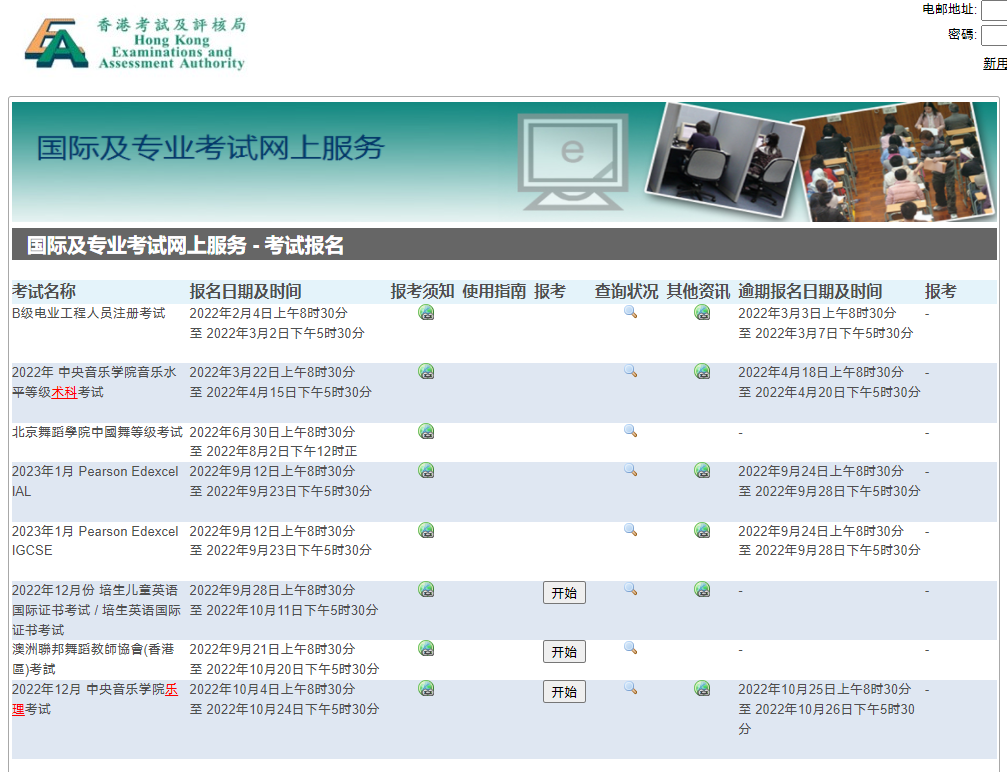Click 开始 button for 澳洲聯邦舞蹈教師協會考試

(x=564, y=651)
